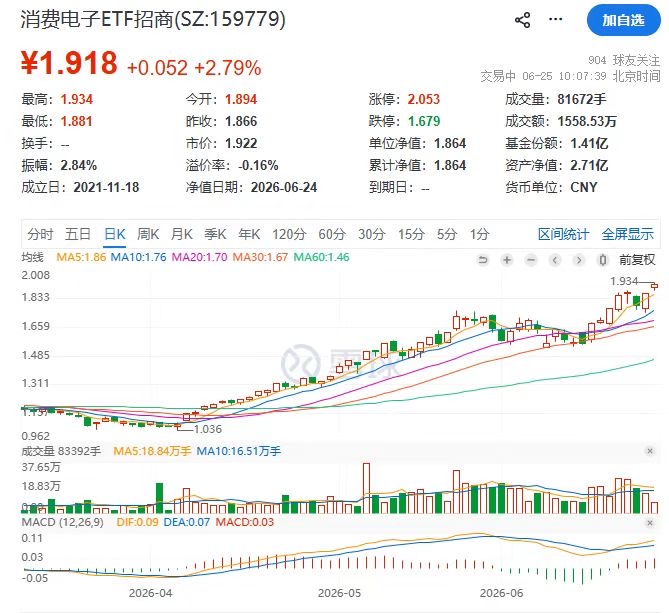Click the 涨停 value 2.053
This screenshot has height=613, width=669.
(x=424, y=99)
